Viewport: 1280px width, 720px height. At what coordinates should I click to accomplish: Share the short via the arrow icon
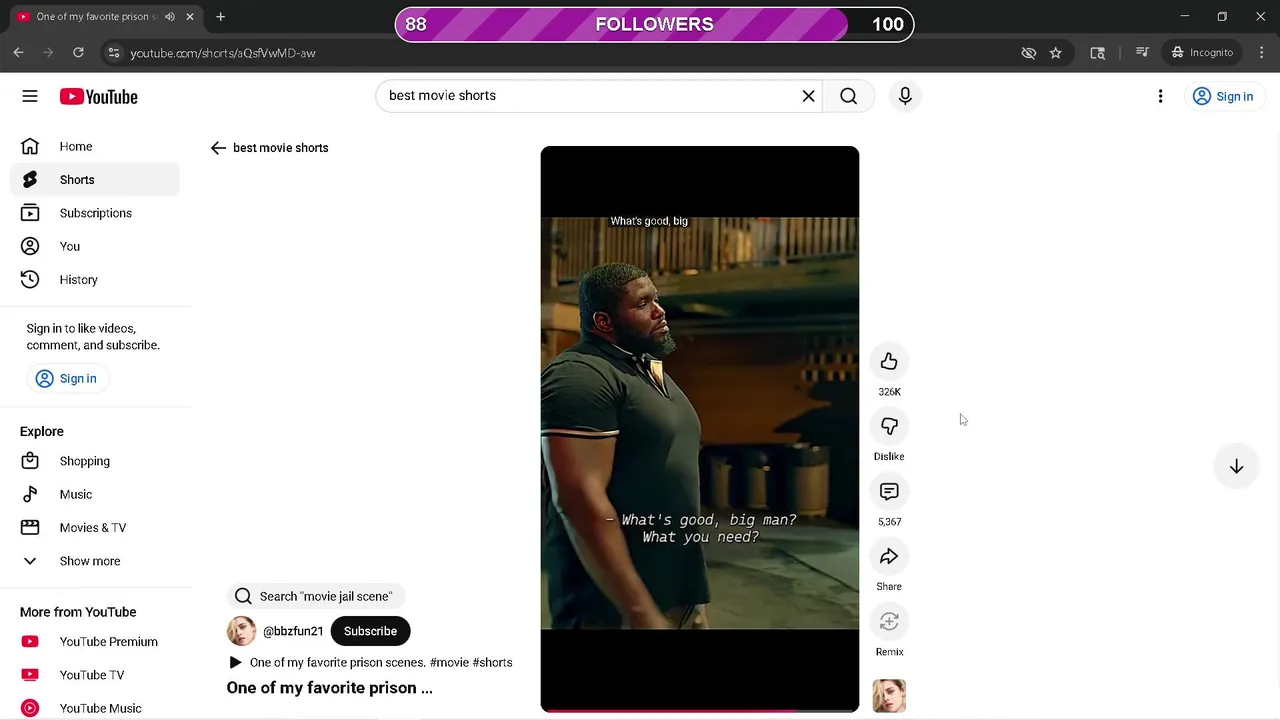tap(889, 556)
